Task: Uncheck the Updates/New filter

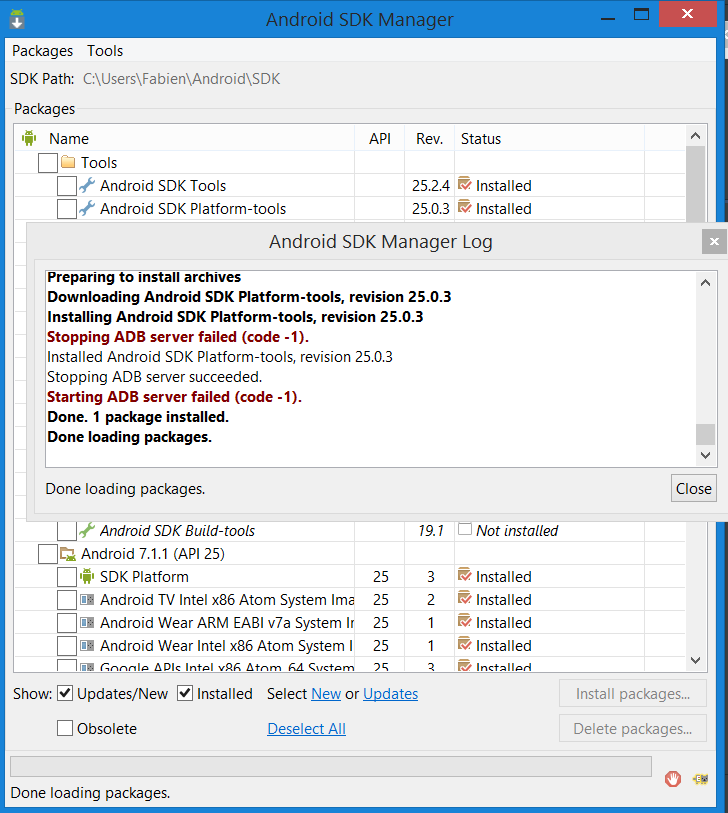Action: (64, 693)
